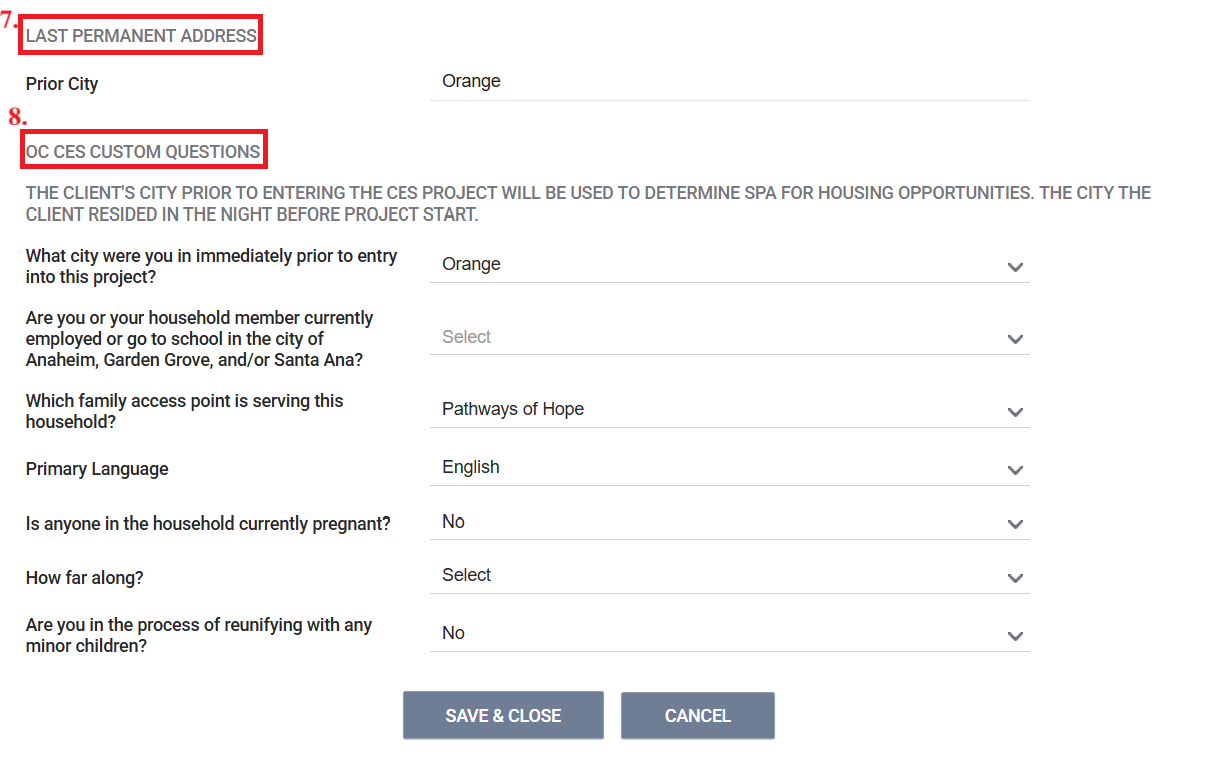Click the "currently pregnant?" question label
This screenshot has width=1224, height=769.
click(x=208, y=524)
